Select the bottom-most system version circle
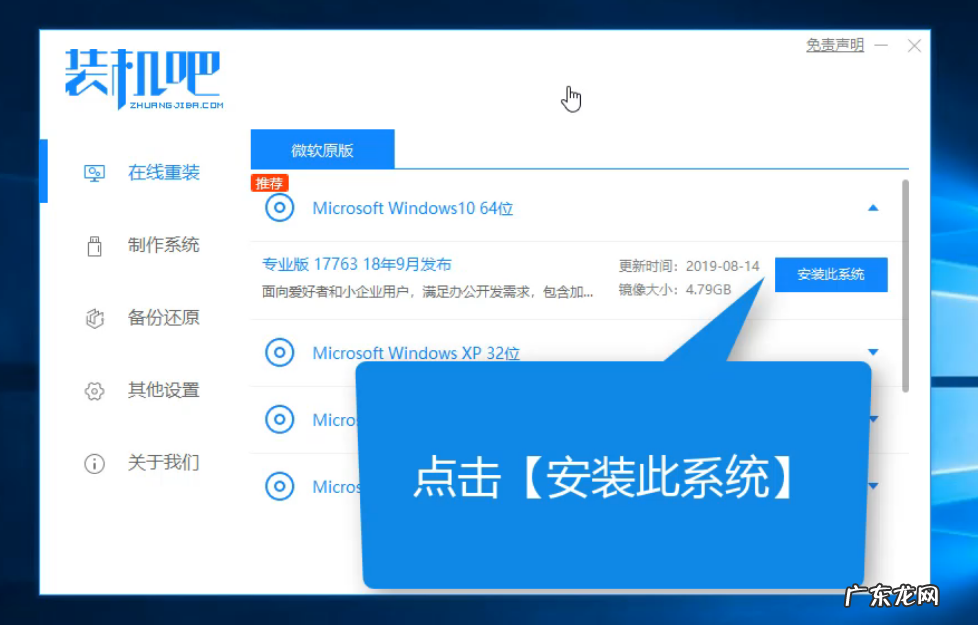 pos(279,486)
